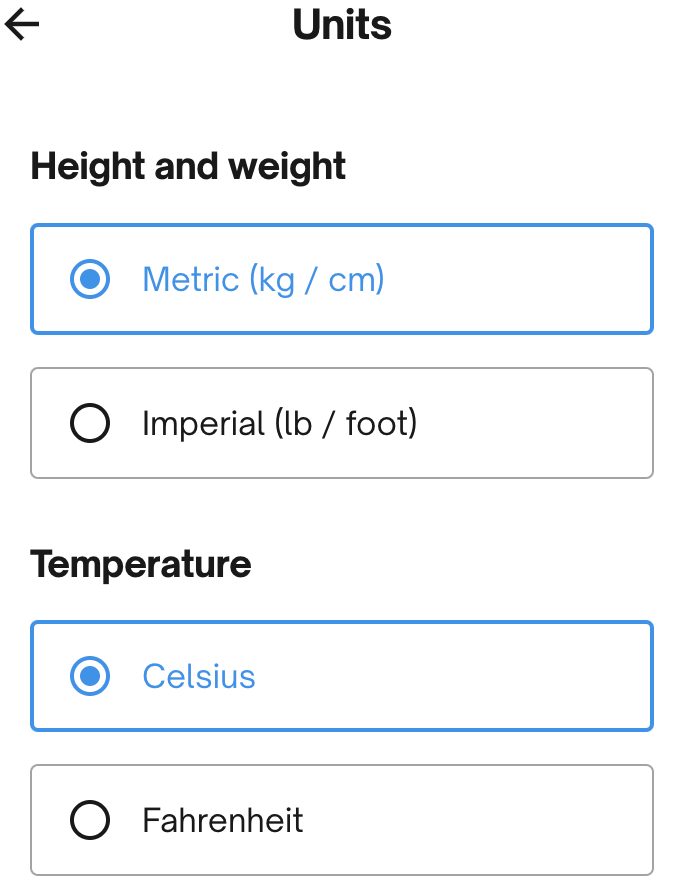The width and height of the screenshot is (676, 894).
Task: Click the filled blue dot beside Metric
Action: pyautogui.click(x=90, y=279)
